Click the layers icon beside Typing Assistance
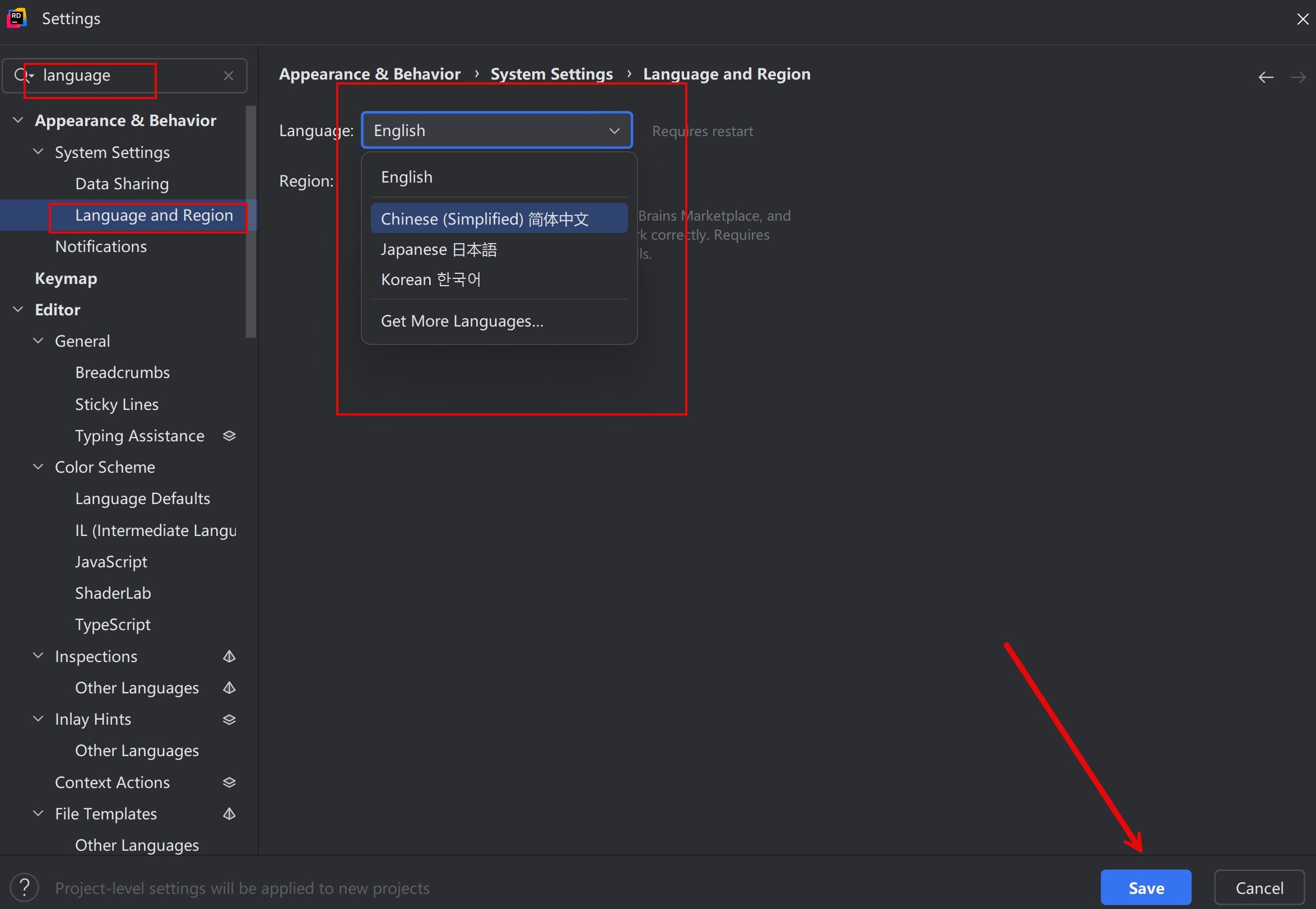Viewport: 1316px width, 909px height. point(229,436)
